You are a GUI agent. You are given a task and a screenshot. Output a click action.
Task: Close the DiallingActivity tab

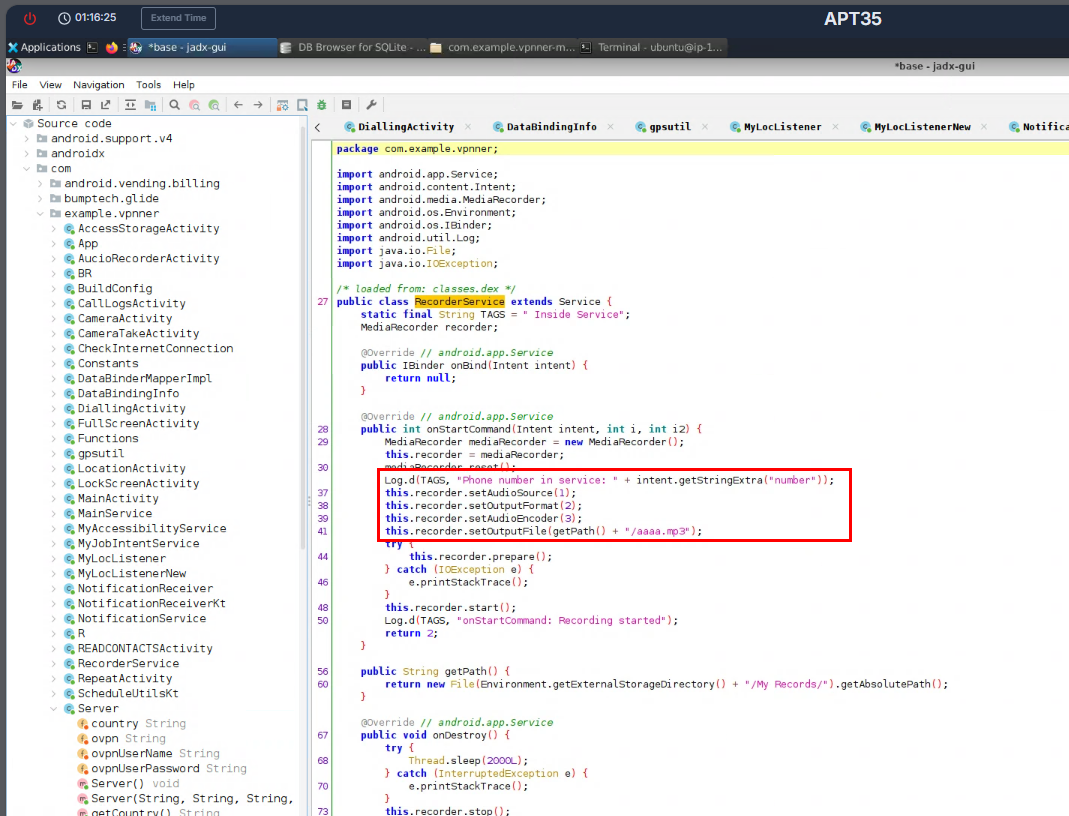468,127
